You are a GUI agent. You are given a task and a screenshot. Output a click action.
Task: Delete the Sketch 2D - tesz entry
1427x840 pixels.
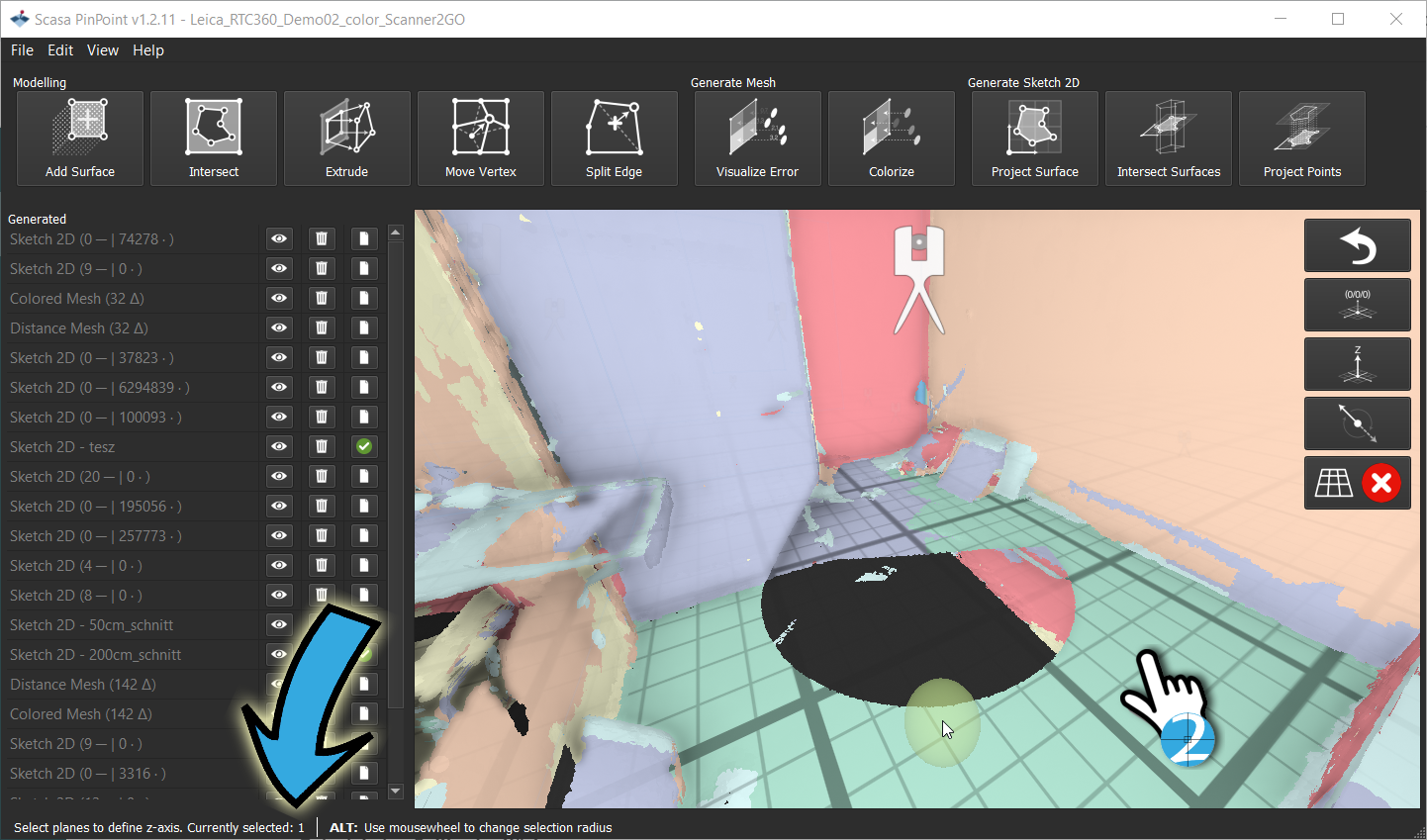322,446
